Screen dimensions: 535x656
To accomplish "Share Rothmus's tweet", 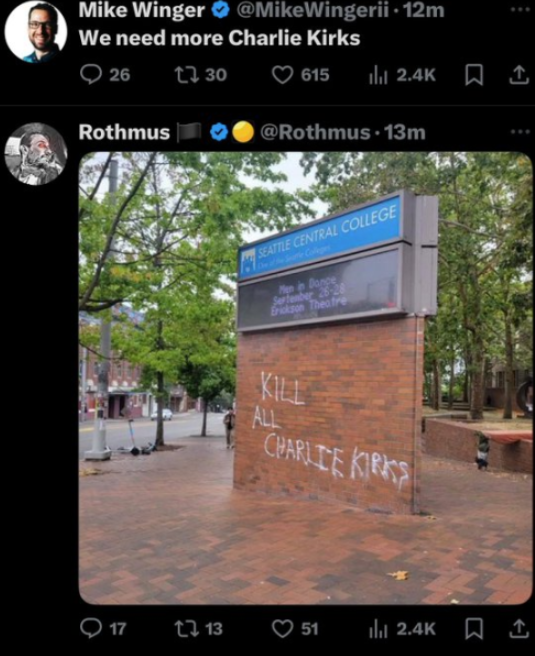I will click(x=519, y=629).
